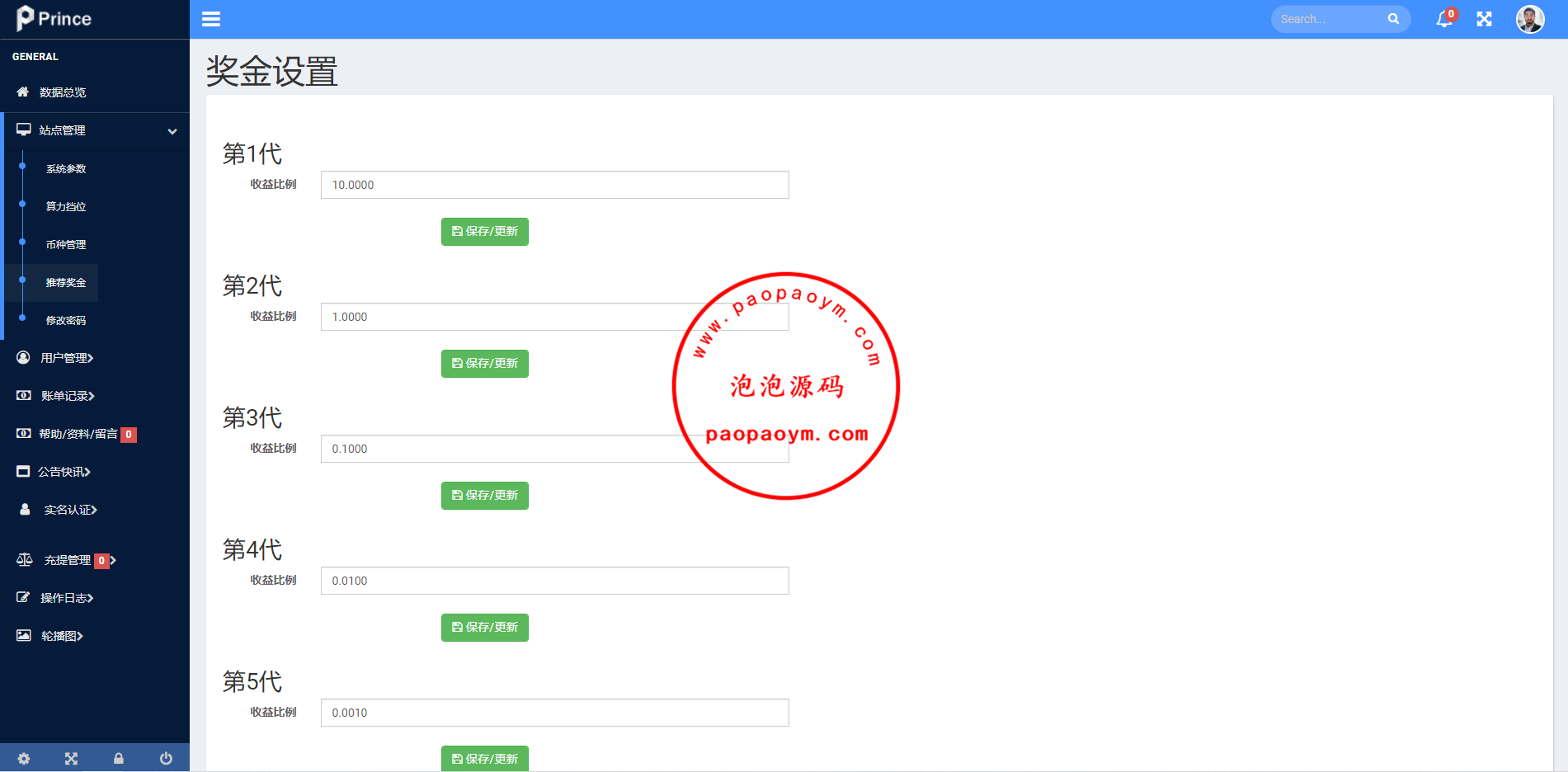Save the 第1代 reward ratio

pyautogui.click(x=484, y=232)
